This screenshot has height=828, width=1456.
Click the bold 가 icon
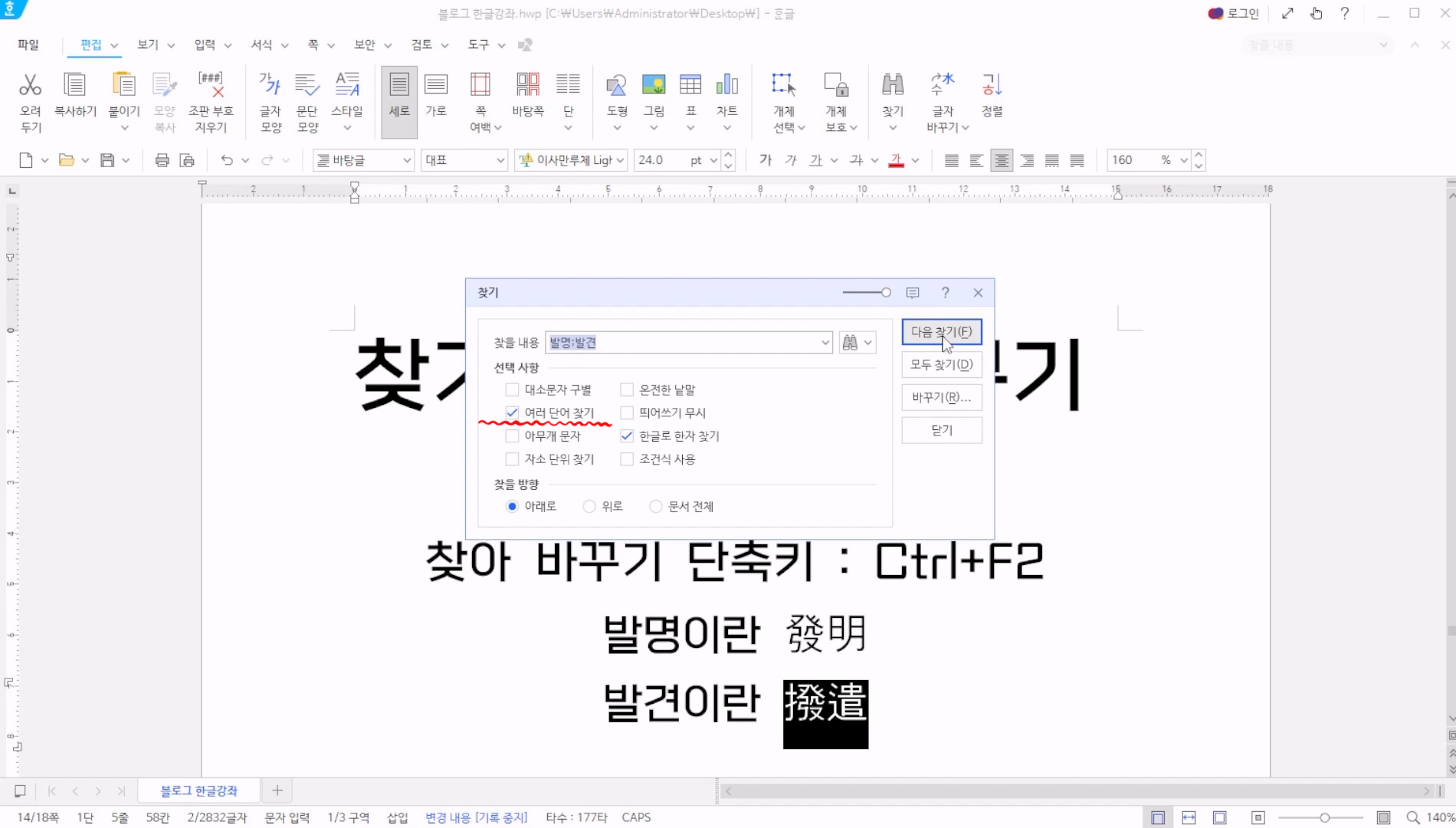point(765,160)
